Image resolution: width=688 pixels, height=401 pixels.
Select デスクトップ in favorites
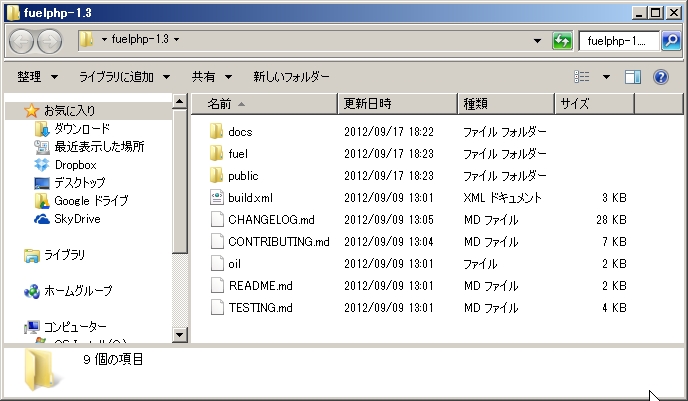[x=80, y=183]
